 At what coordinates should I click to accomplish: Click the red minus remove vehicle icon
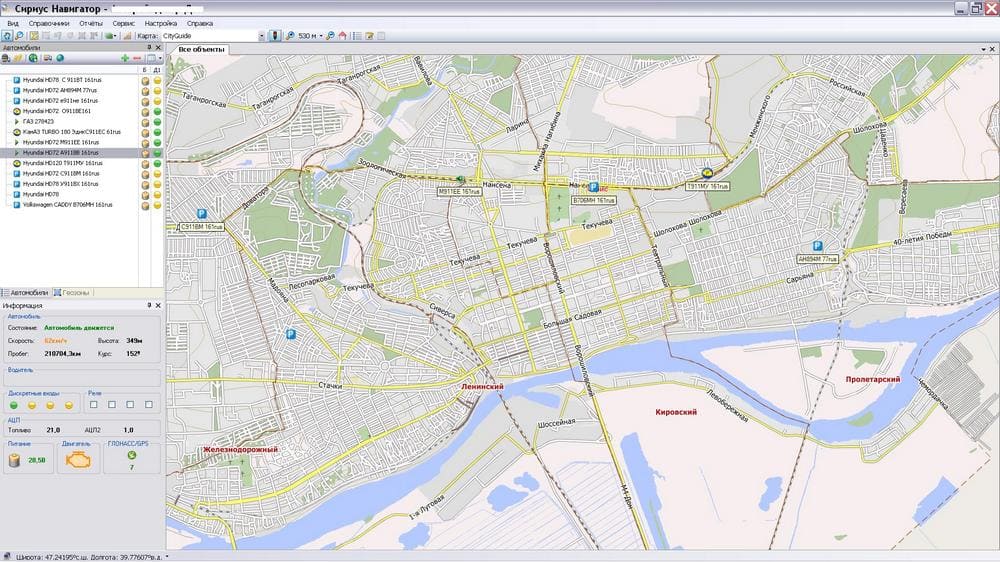[x=137, y=58]
